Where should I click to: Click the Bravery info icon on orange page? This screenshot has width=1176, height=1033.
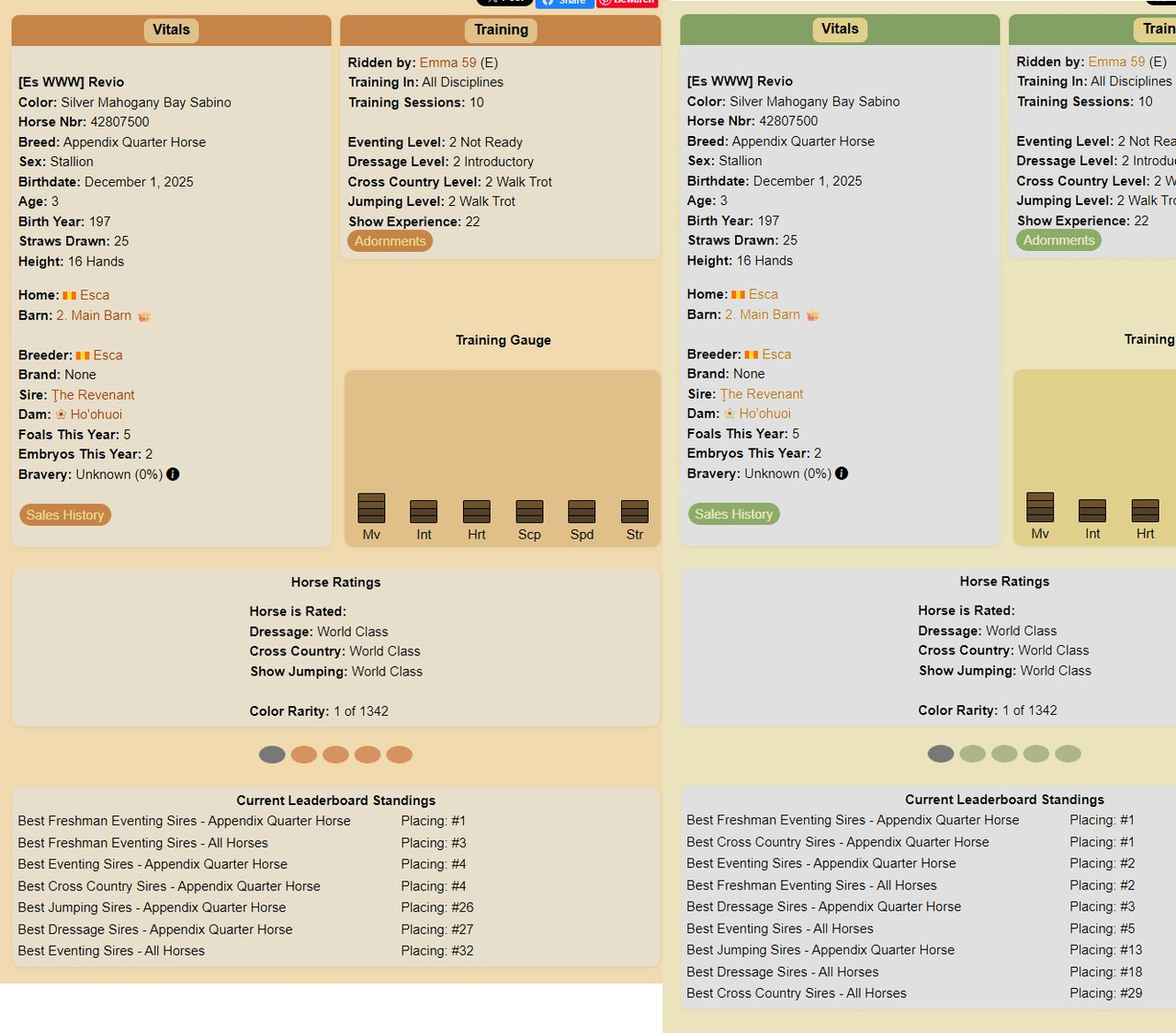tap(173, 474)
